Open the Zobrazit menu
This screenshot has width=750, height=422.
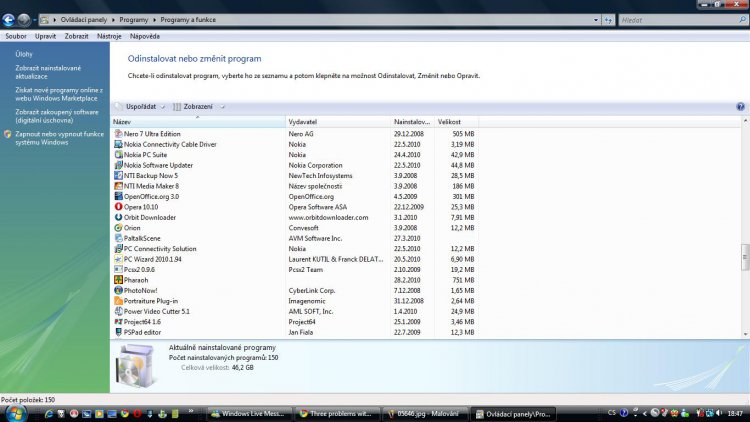77,36
